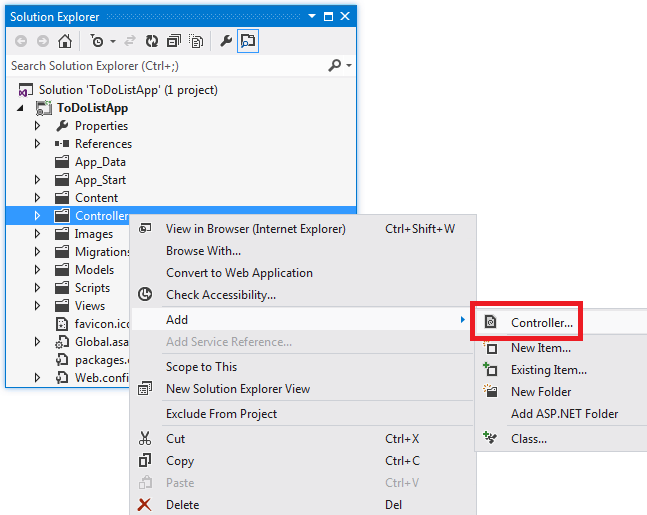Expand the References node

(x=38, y=144)
